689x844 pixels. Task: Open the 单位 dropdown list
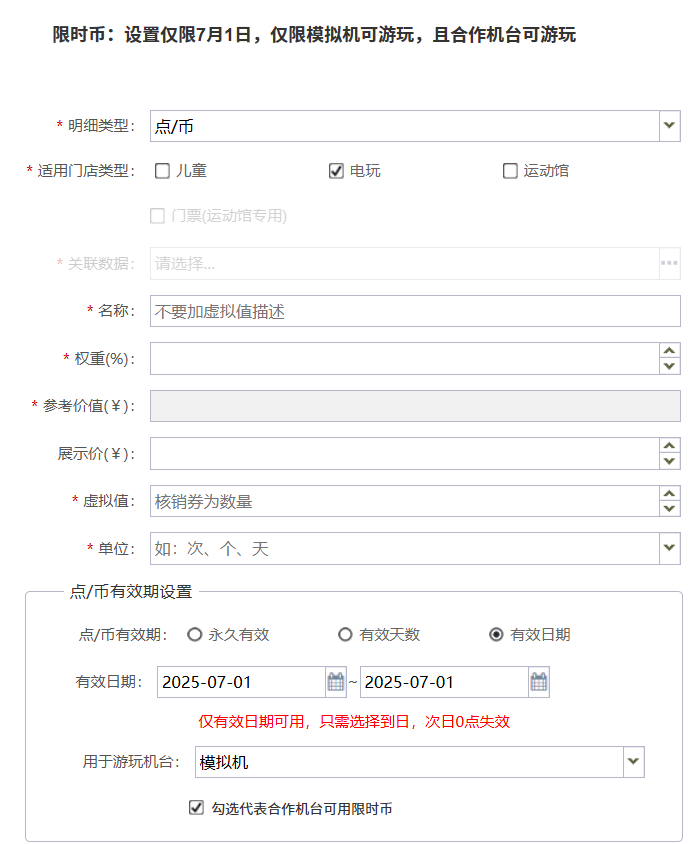[670, 548]
